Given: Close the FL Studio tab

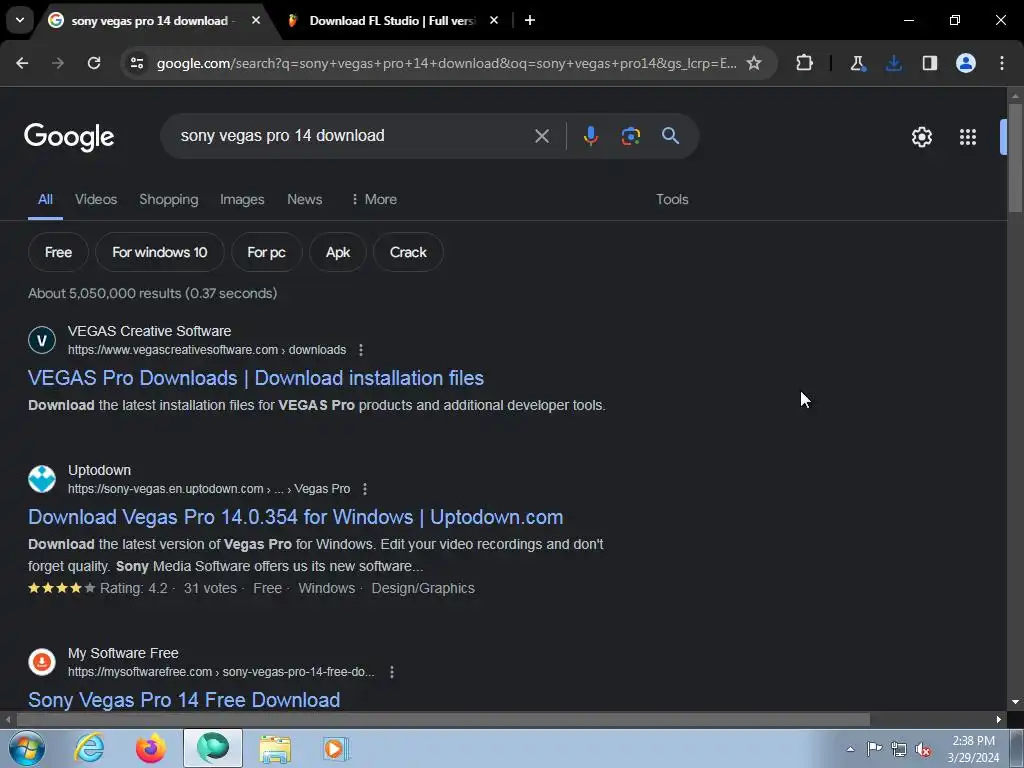Looking at the screenshot, I should click(x=494, y=20).
